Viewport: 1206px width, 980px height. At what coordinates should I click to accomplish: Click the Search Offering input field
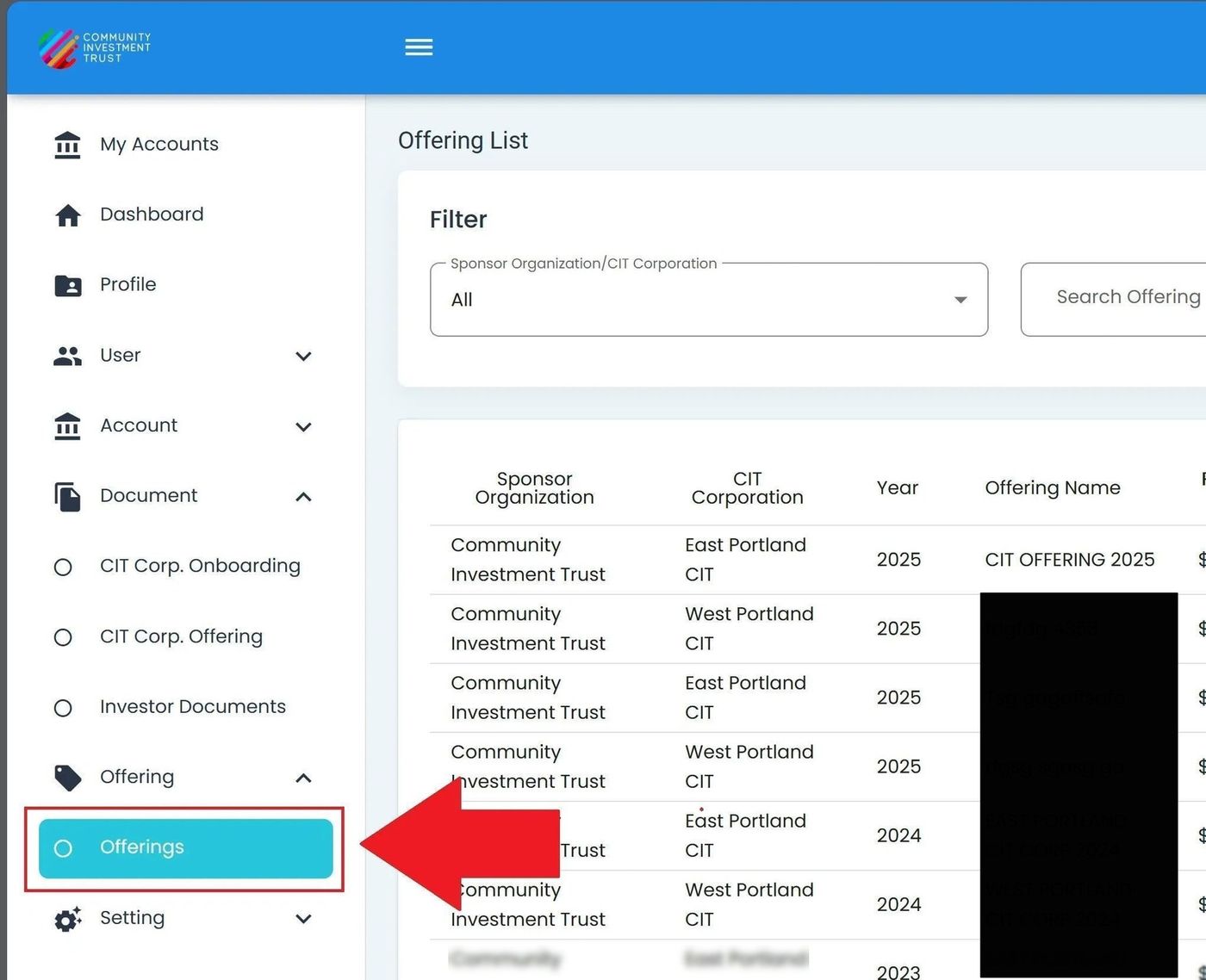pos(1120,298)
